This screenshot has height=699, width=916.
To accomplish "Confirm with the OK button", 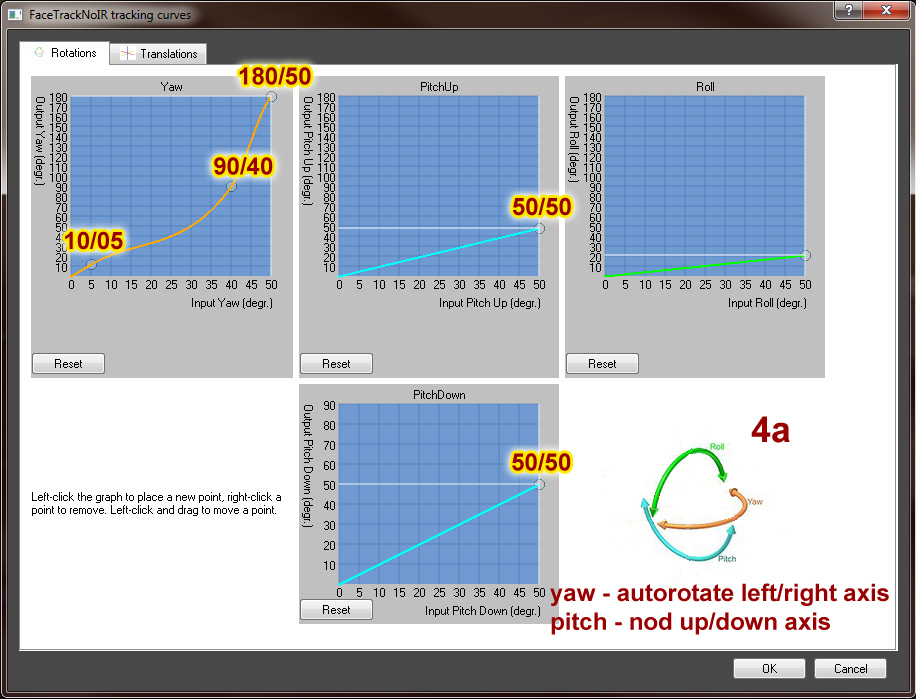I will (x=769, y=669).
